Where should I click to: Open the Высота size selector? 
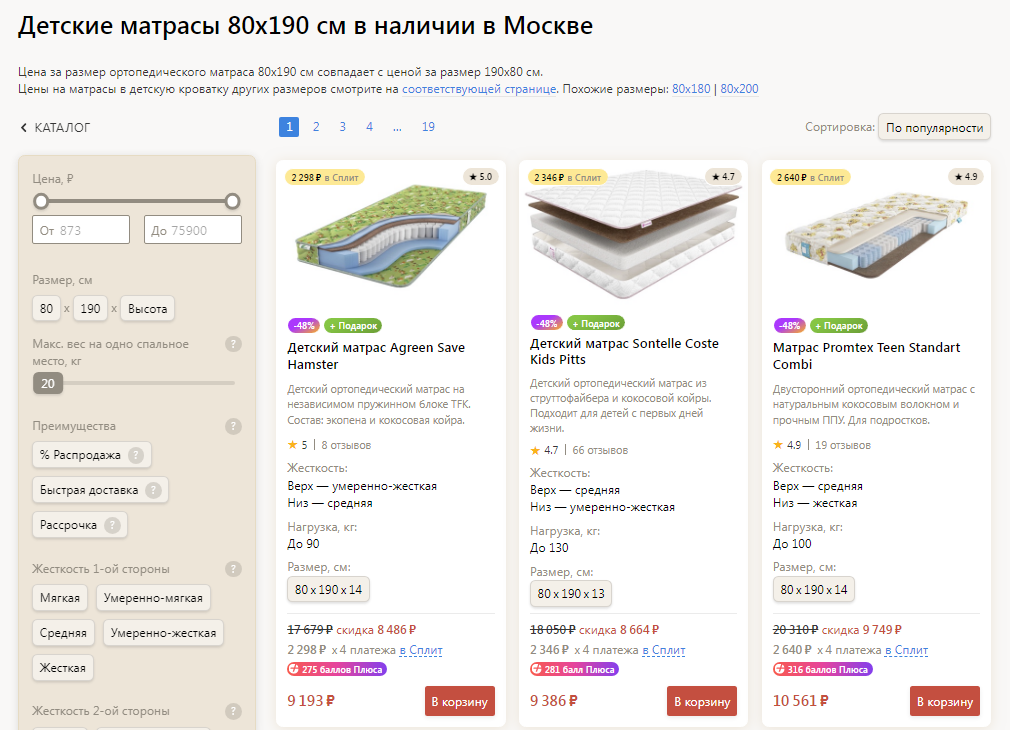148,309
